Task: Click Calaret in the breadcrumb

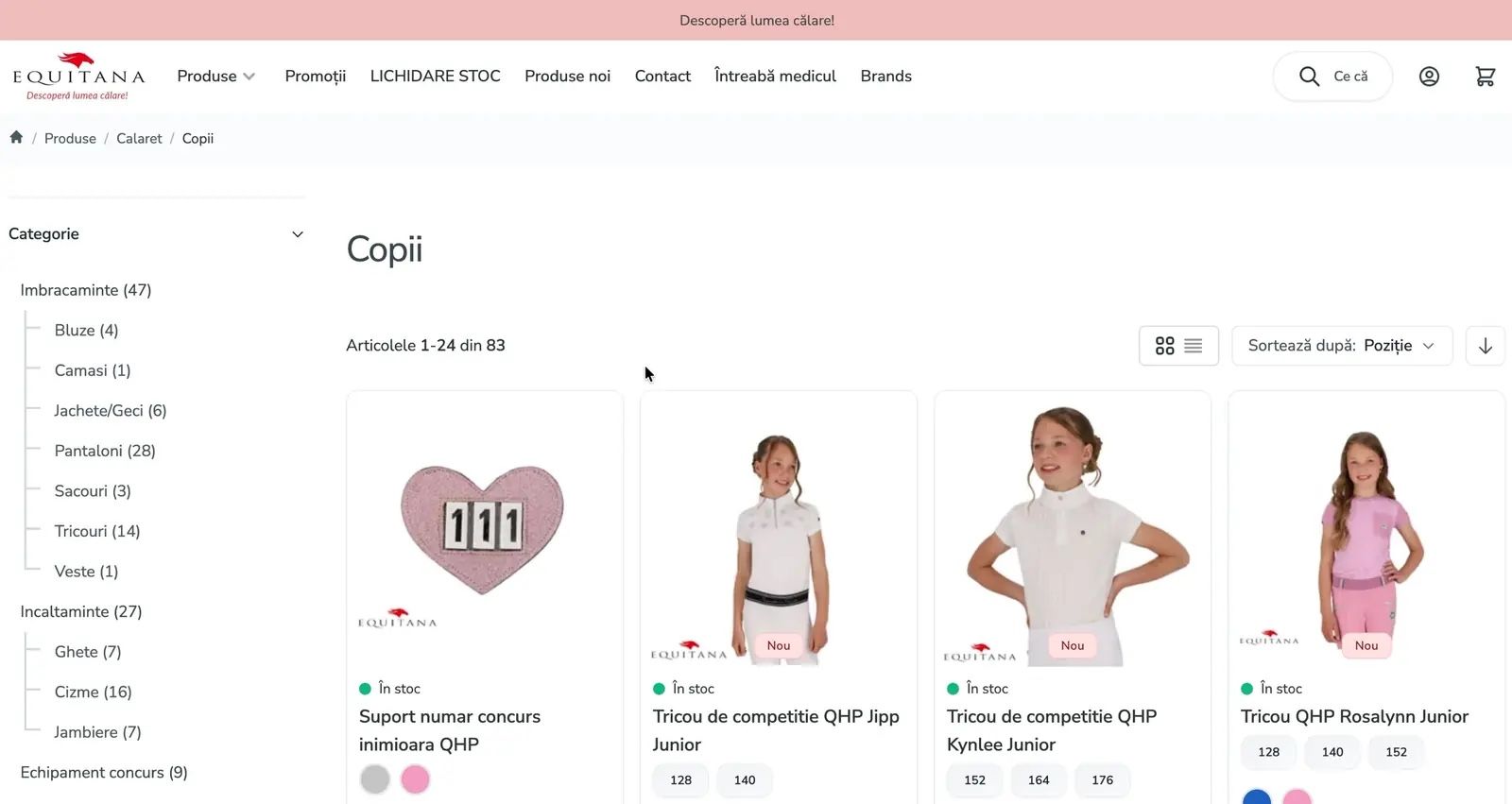Action: (x=139, y=138)
